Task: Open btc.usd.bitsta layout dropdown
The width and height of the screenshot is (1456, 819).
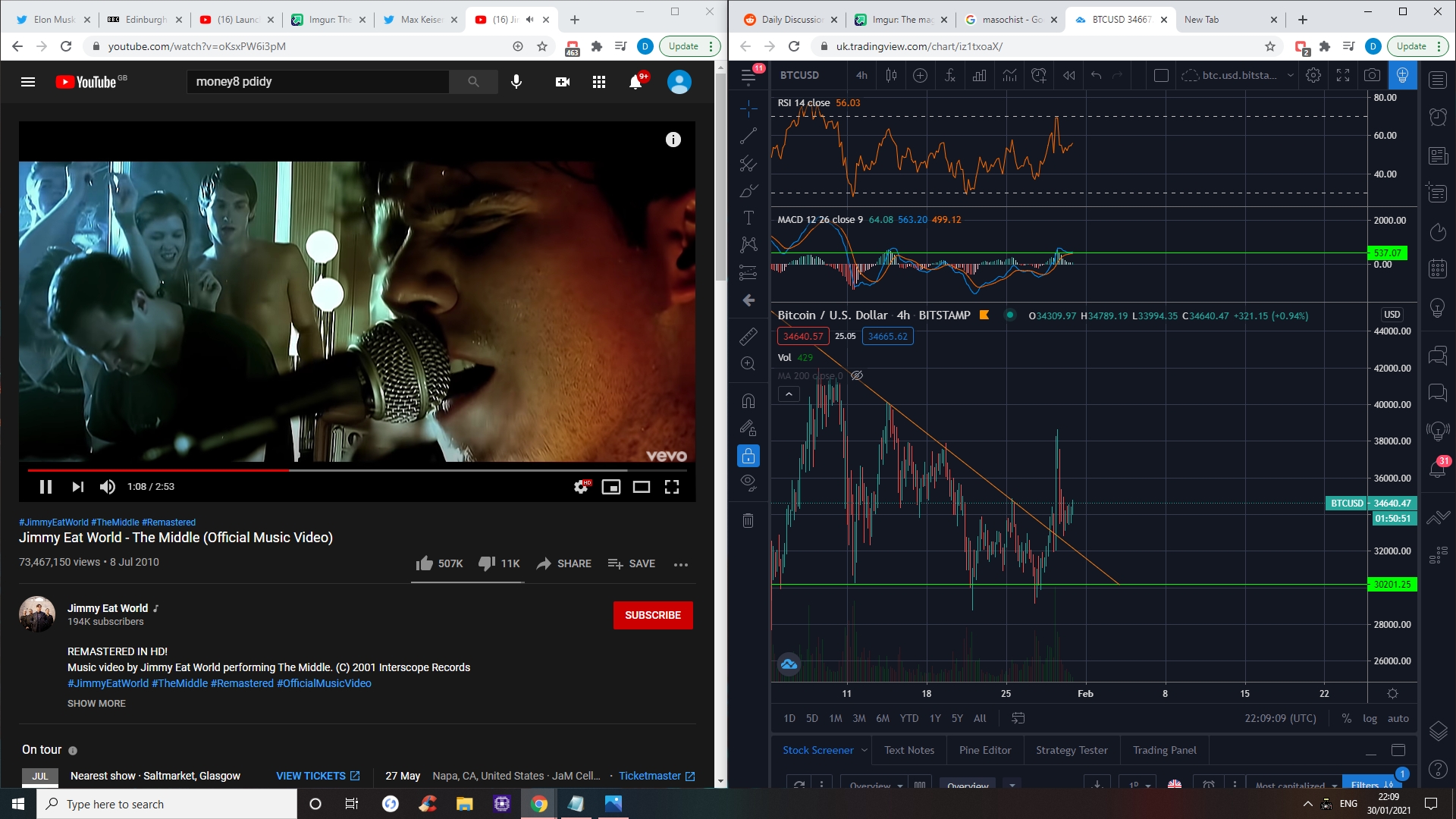Action: 1290,75
